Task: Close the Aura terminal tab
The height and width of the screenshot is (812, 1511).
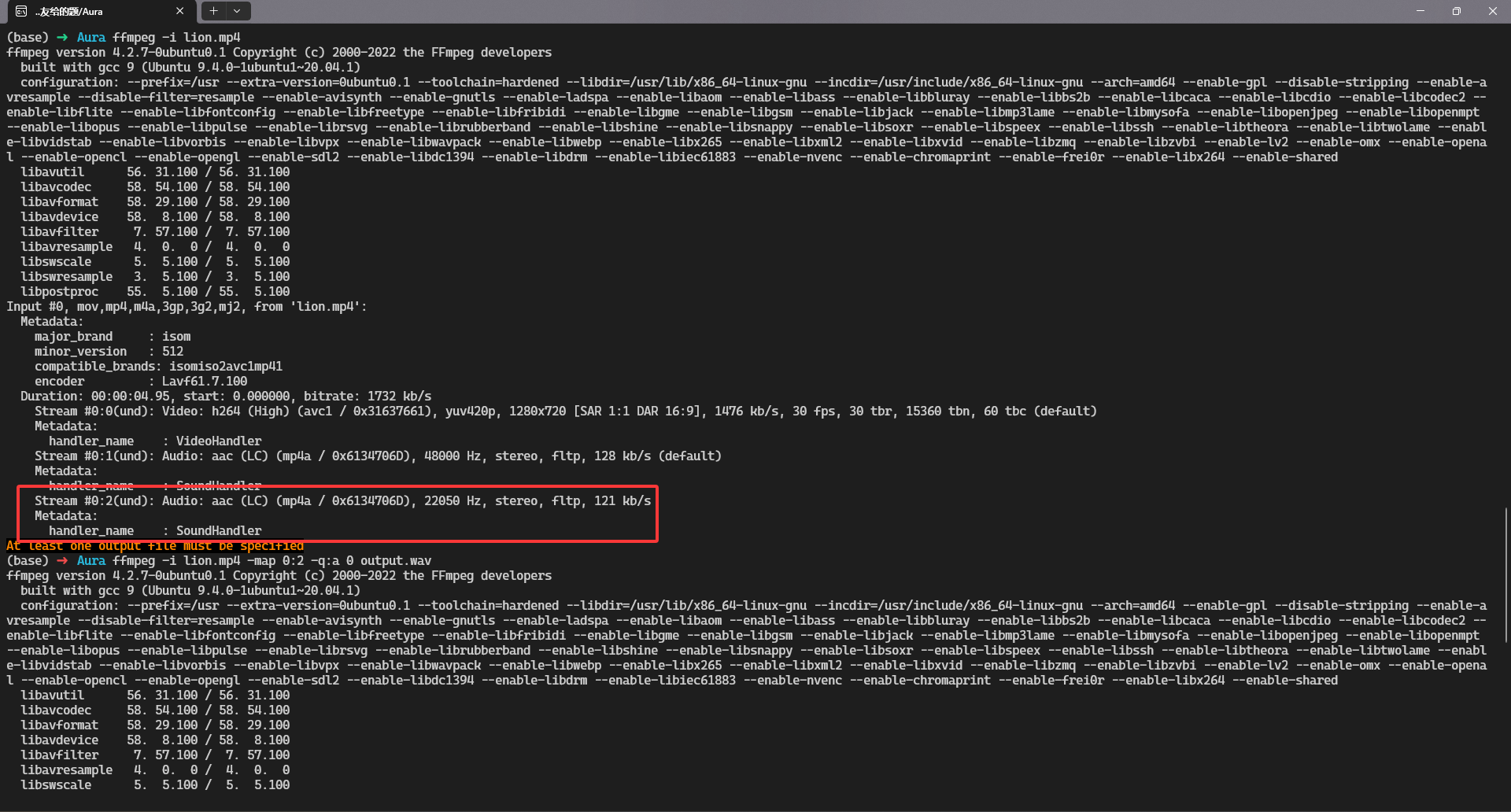Action: [180, 11]
